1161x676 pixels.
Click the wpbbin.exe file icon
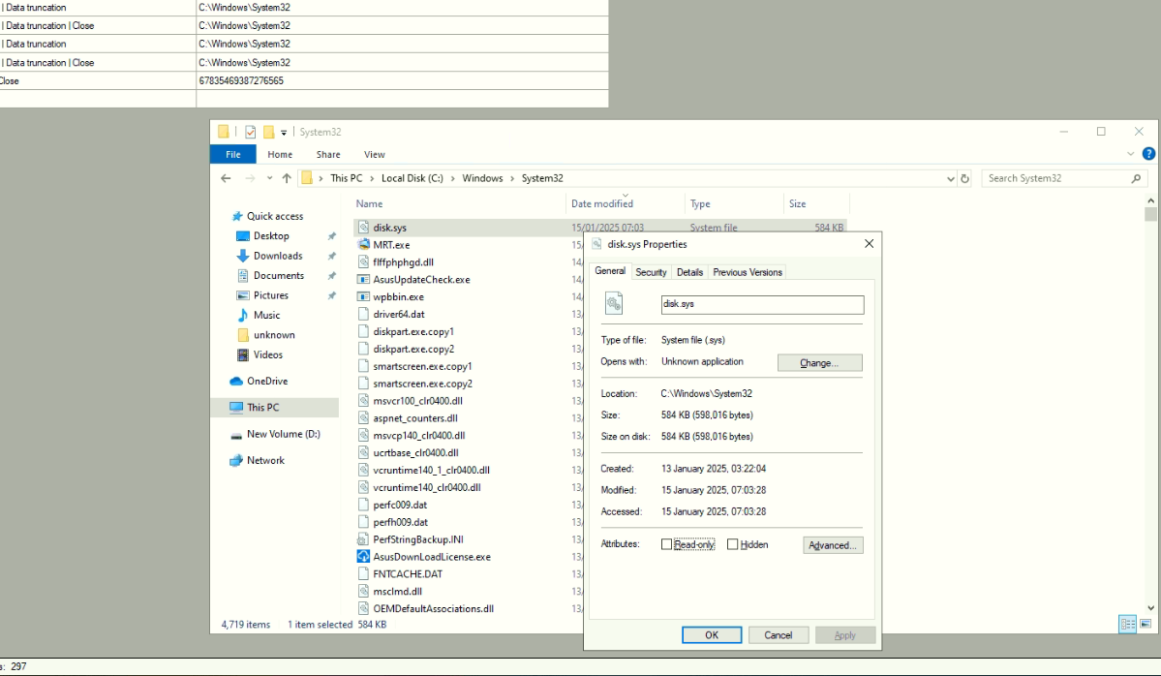click(363, 296)
